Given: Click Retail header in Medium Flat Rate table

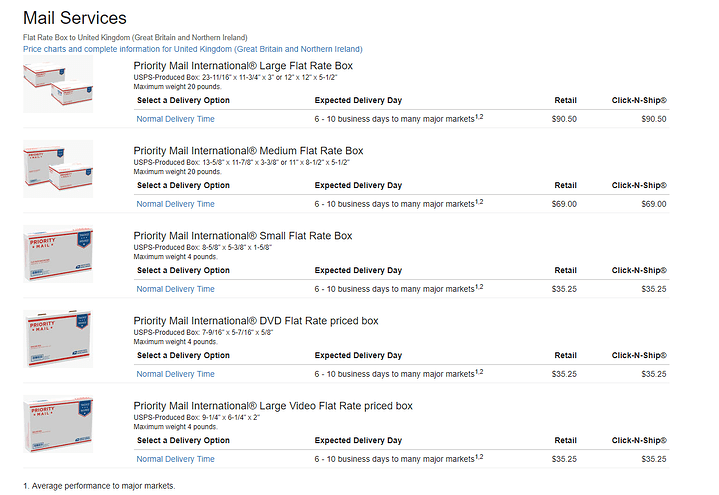Looking at the screenshot, I should (x=565, y=185).
